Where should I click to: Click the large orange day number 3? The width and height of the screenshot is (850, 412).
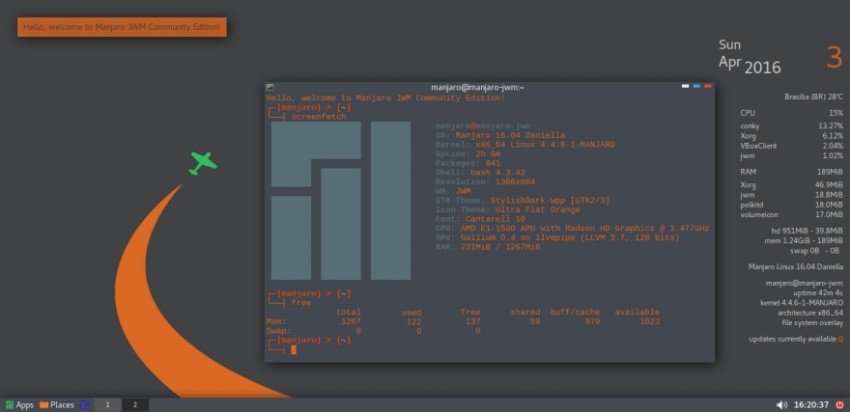834,57
